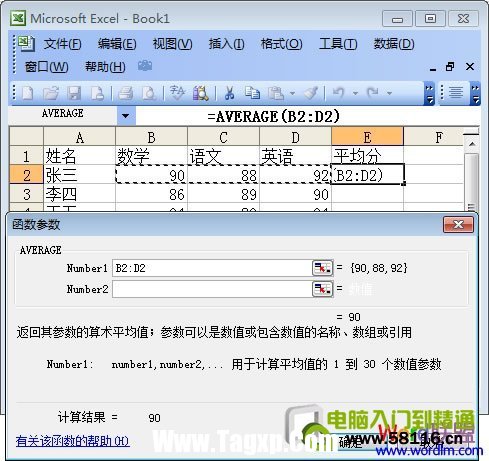The width and height of the screenshot is (489, 461).
Task: Select row 3 header
Action: tap(26, 194)
